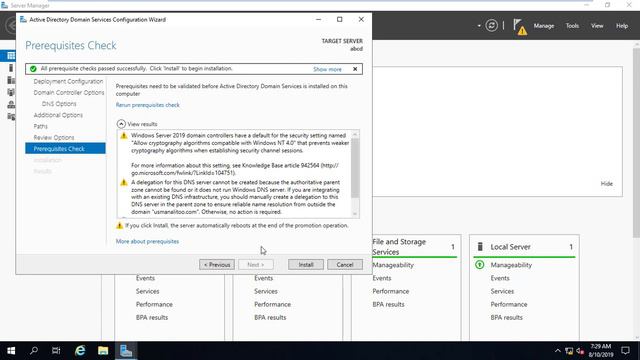The height and width of the screenshot is (360, 640).
Task: Select DNS Options step
Action: point(59,104)
